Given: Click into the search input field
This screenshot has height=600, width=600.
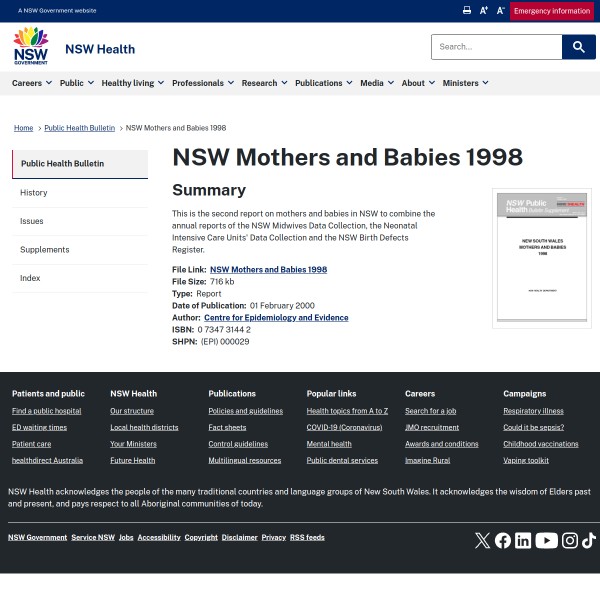Looking at the screenshot, I should coord(496,47).
